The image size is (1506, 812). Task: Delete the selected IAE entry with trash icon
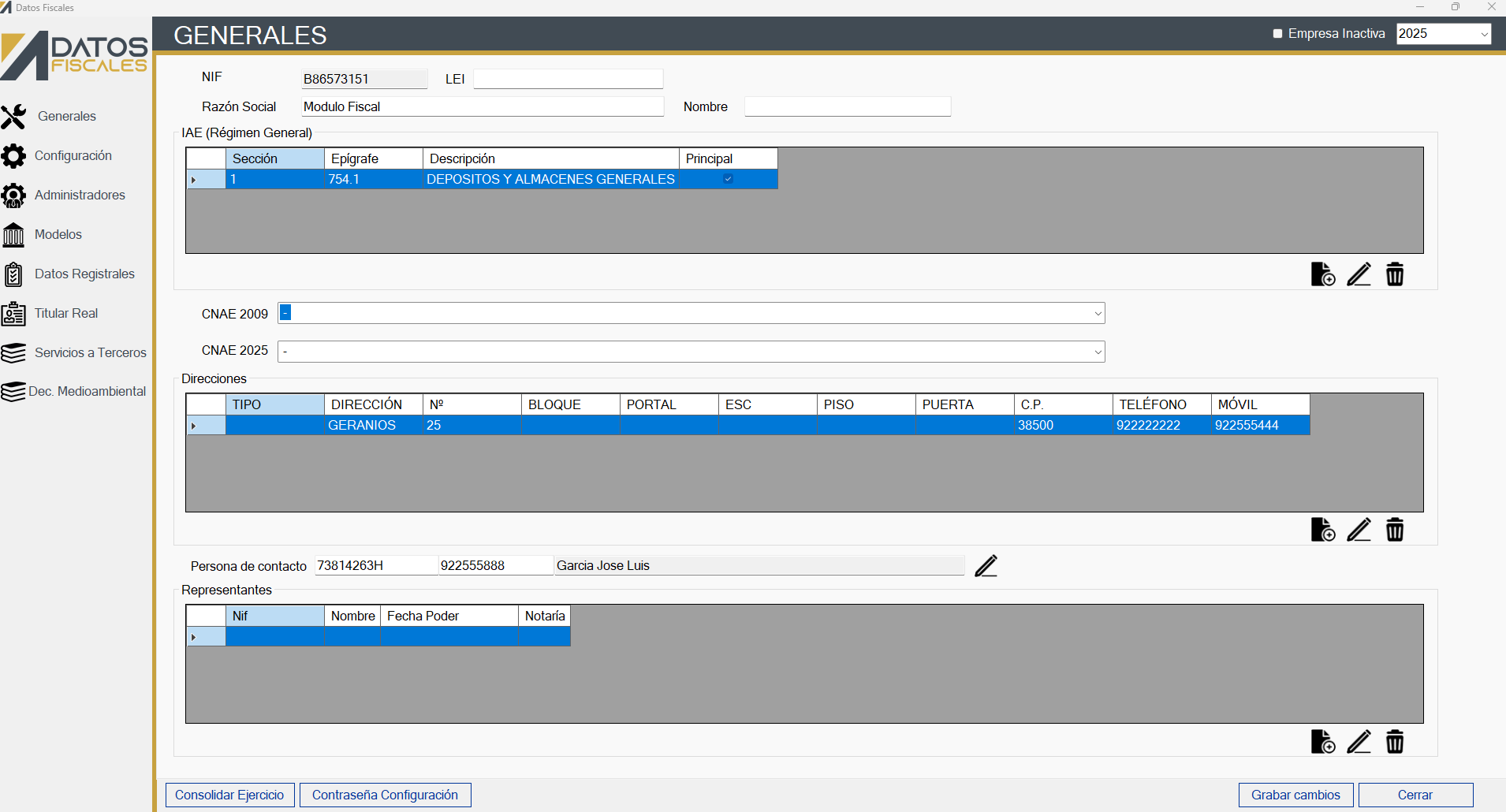click(1395, 274)
